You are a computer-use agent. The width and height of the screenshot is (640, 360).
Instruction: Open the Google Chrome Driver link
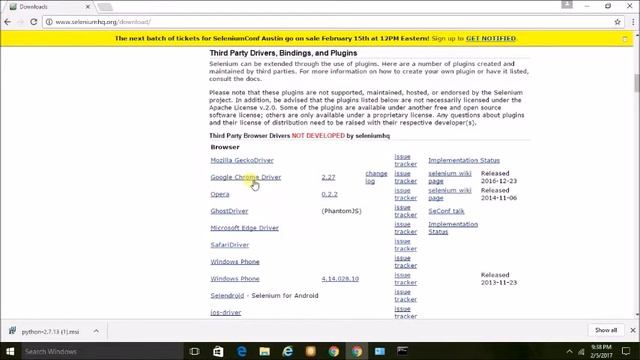coord(246,177)
